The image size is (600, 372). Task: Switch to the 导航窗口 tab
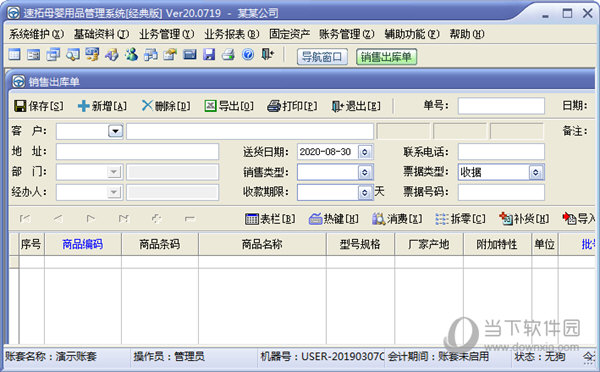tap(322, 57)
